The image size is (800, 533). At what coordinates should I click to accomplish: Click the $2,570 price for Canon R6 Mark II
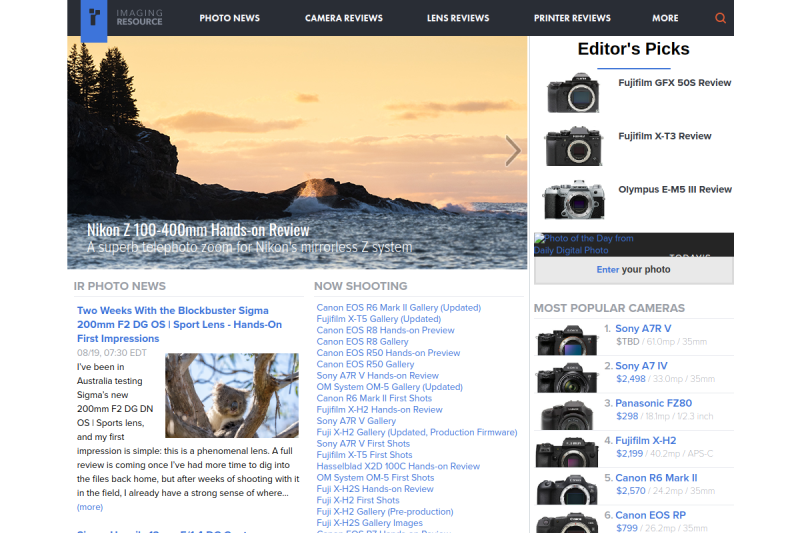631,491
